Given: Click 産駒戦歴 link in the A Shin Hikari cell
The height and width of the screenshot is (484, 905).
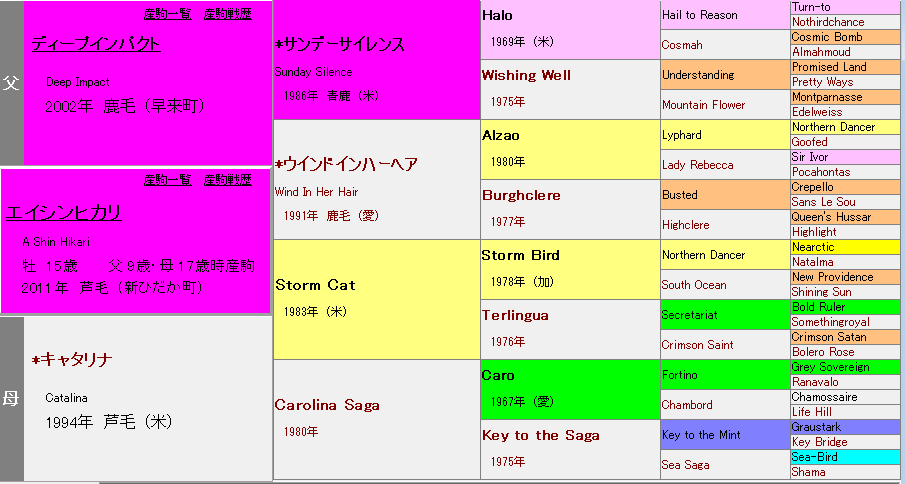Looking at the screenshot, I should point(227,180).
